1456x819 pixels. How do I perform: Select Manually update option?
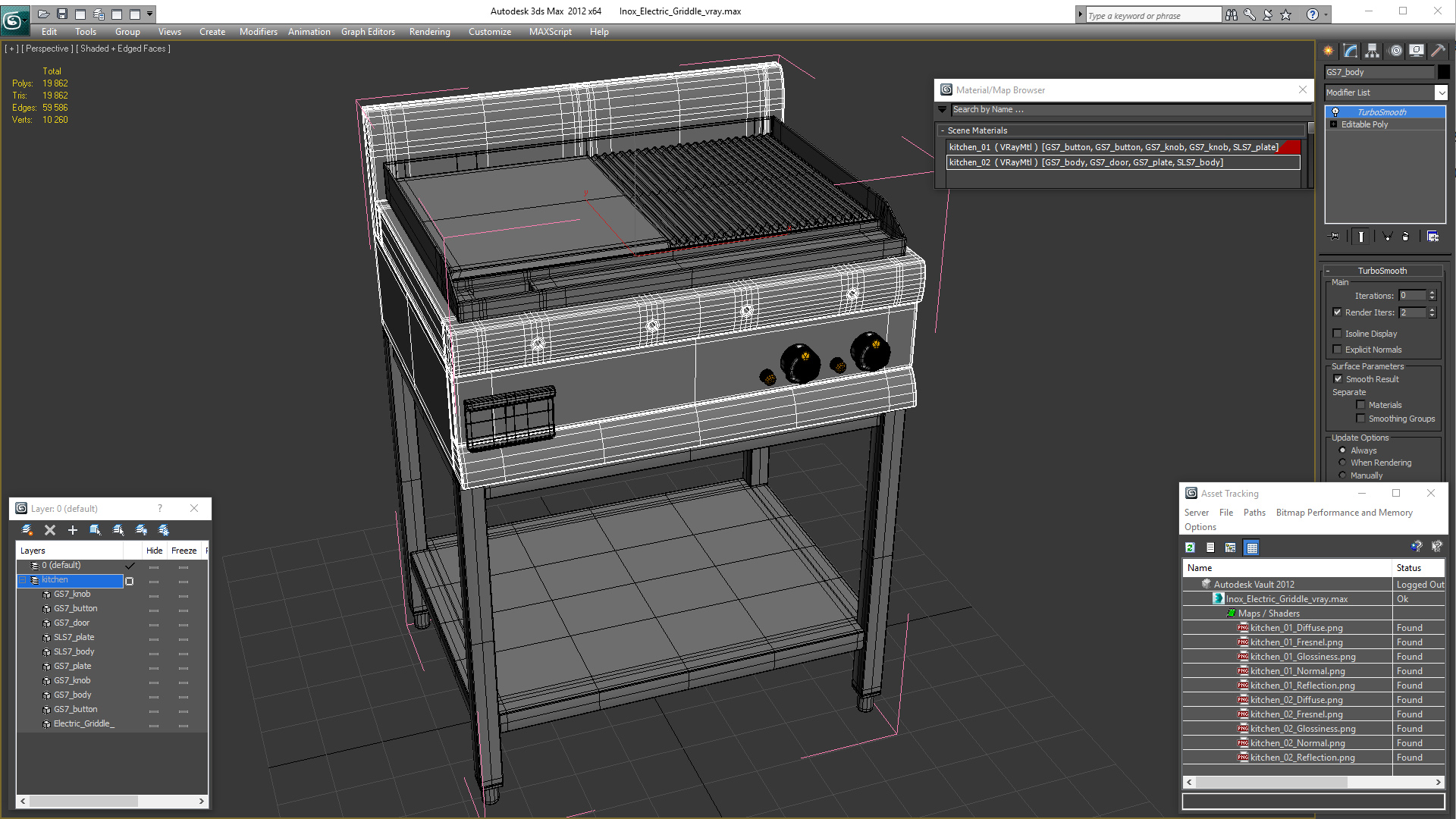pyautogui.click(x=1342, y=475)
